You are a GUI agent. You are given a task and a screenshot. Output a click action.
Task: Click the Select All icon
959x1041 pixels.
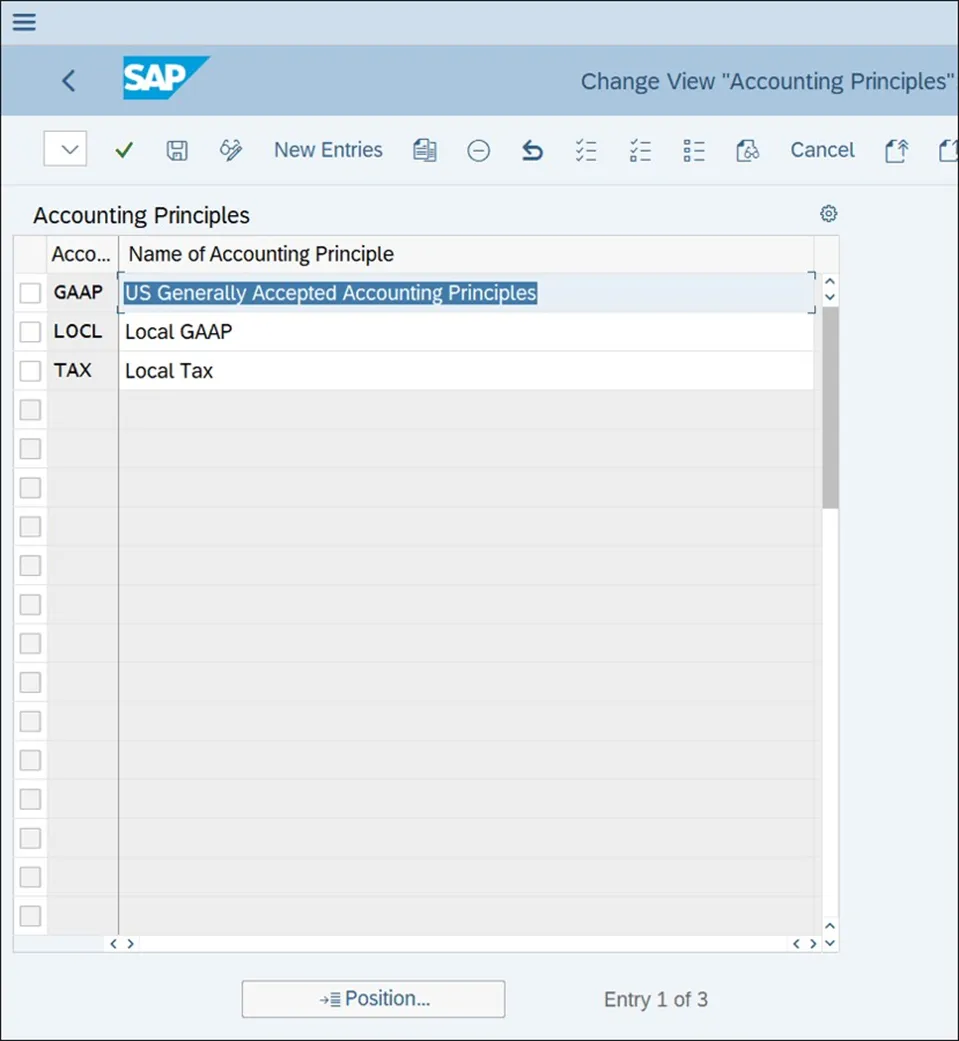(x=586, y=150)
